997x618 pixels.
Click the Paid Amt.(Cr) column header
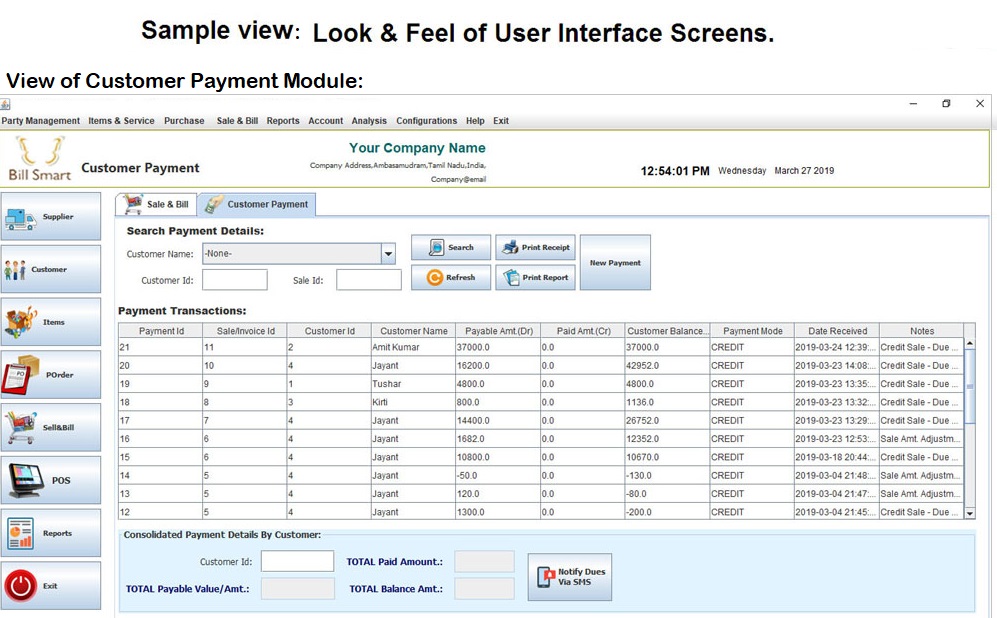pos(583,331)
